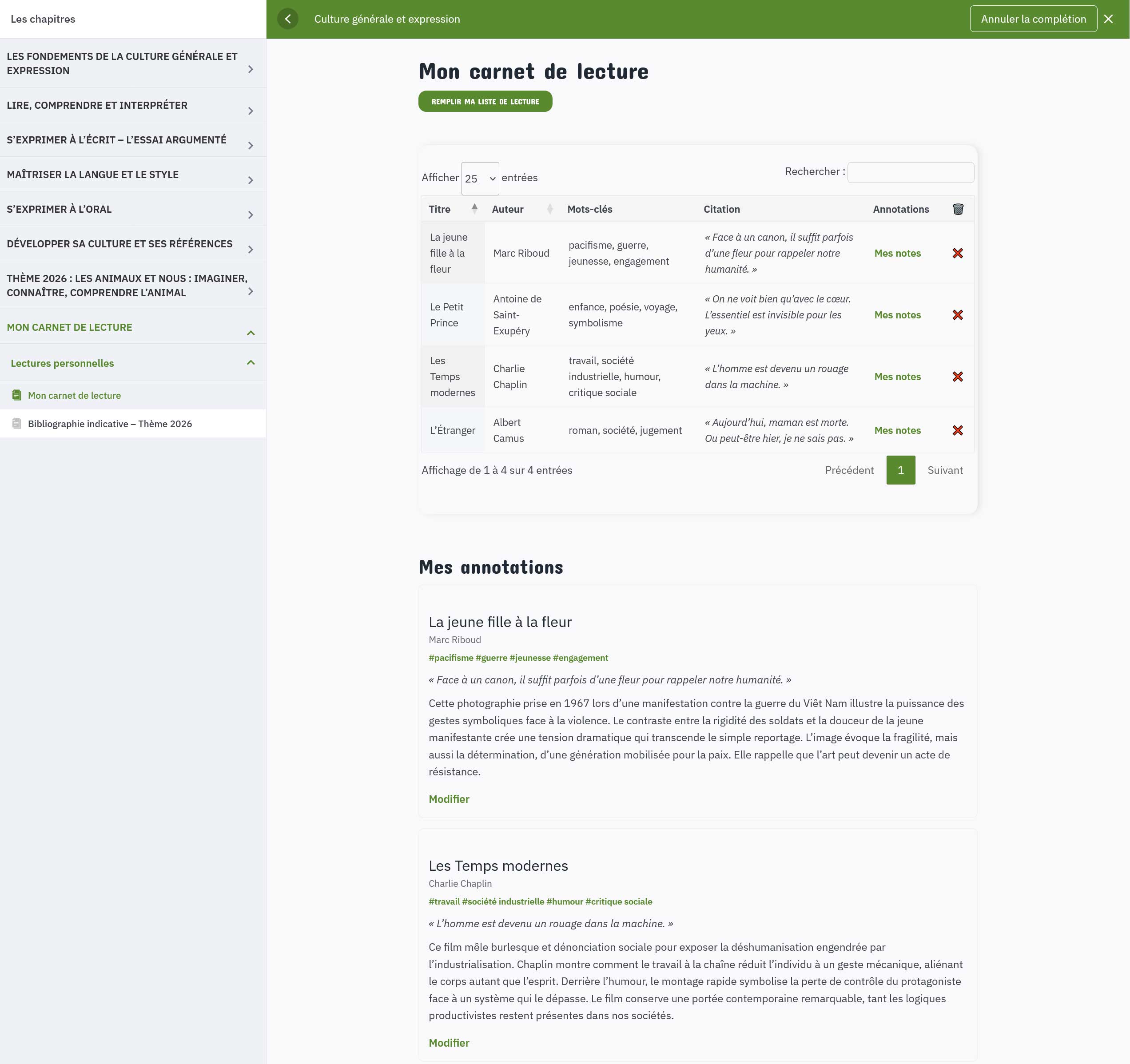The height and width of the screenshot is (1064, 1130).
Task: Delete La jeune fille à la fleur row
Action: [x=958, y=253]
